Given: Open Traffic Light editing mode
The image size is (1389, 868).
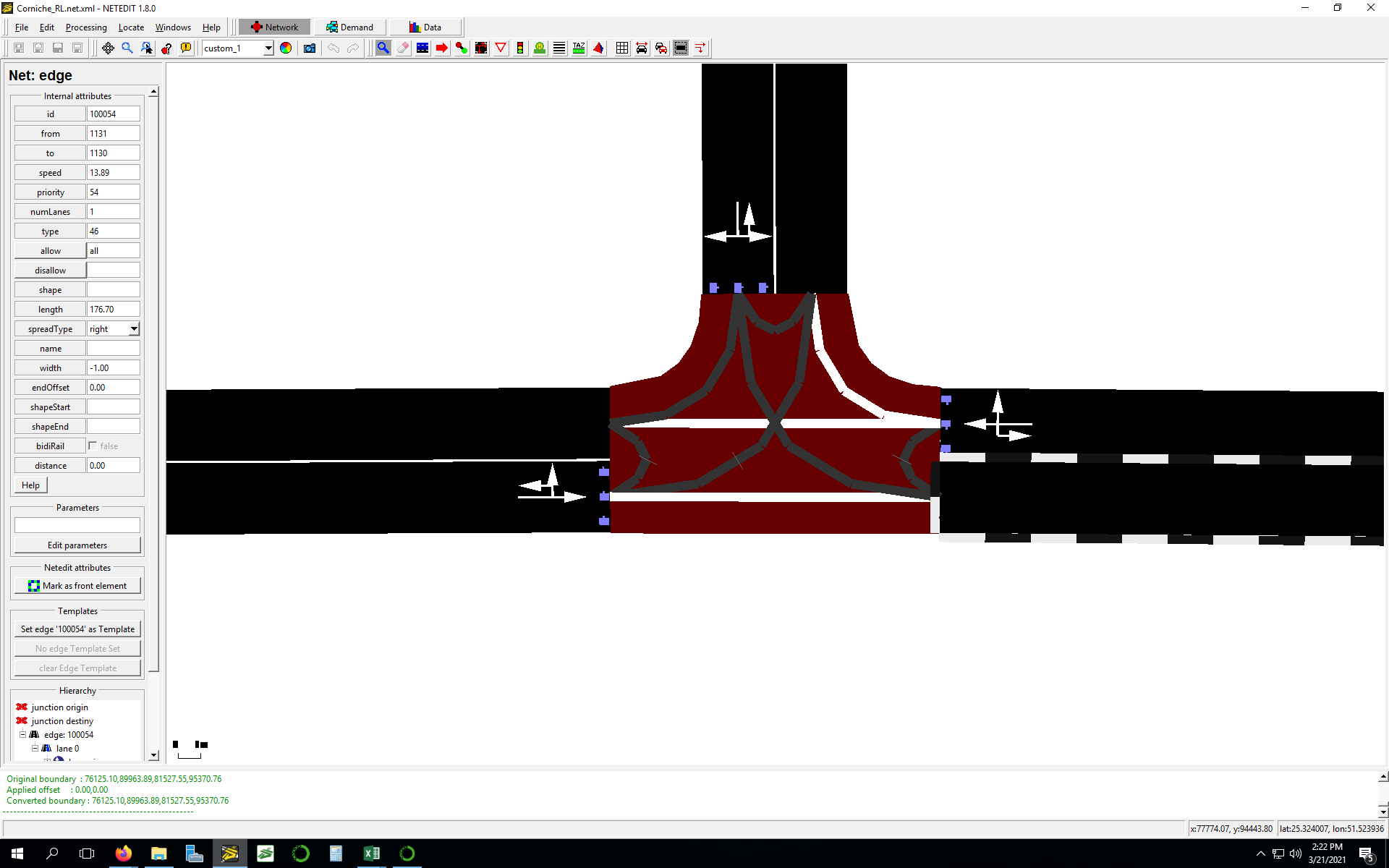Looking at the screenshot, I should tap(520, 48).
